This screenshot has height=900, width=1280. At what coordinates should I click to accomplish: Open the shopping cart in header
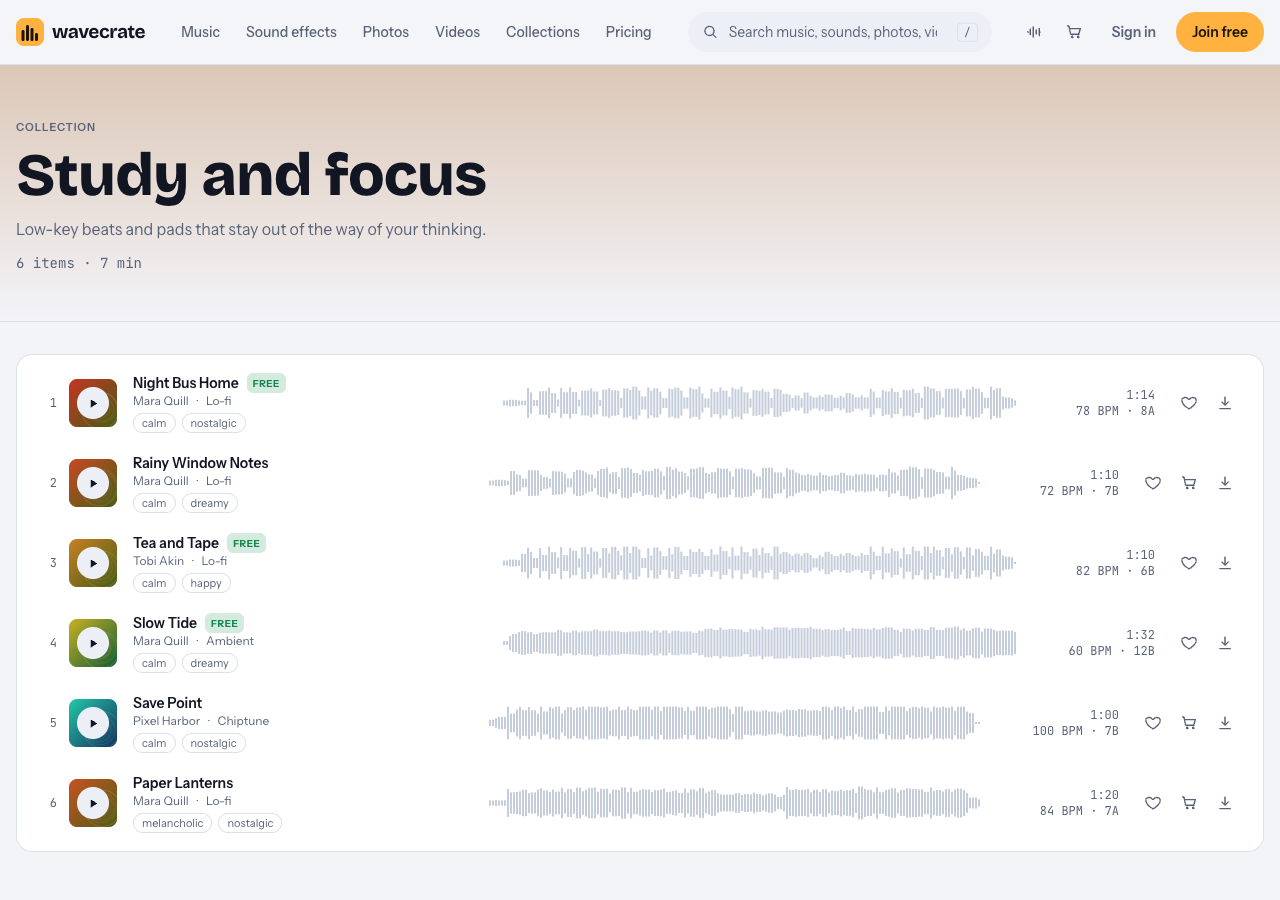(x=1074, y=32)
